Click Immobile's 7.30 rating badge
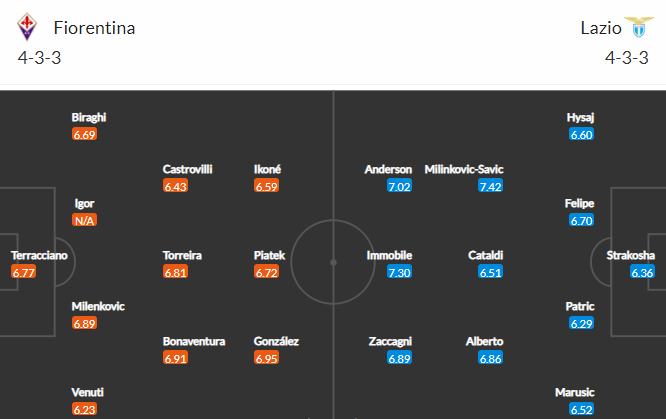Image resolution: width=666 pixels, height=419 pixels. coord(400,272)
